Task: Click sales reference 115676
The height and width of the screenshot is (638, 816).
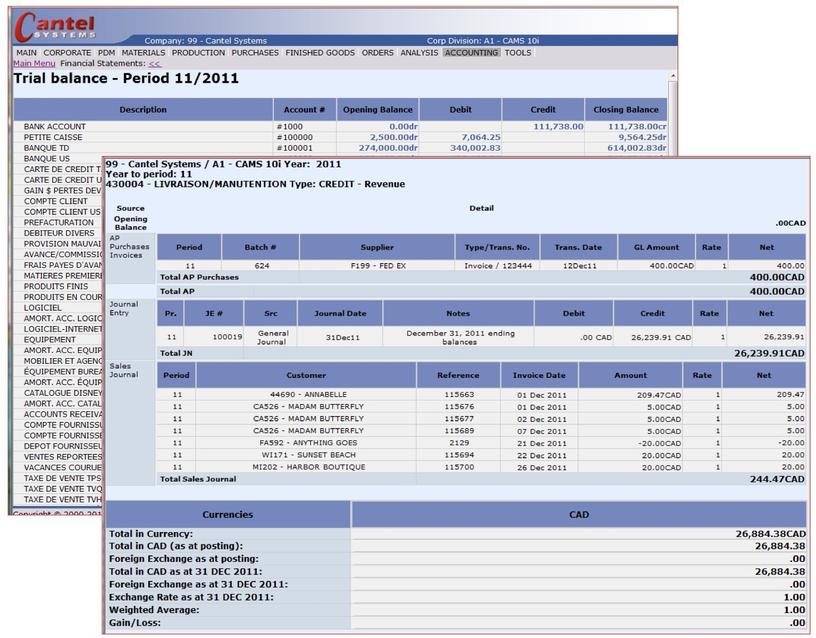Action: coord(459,406)
